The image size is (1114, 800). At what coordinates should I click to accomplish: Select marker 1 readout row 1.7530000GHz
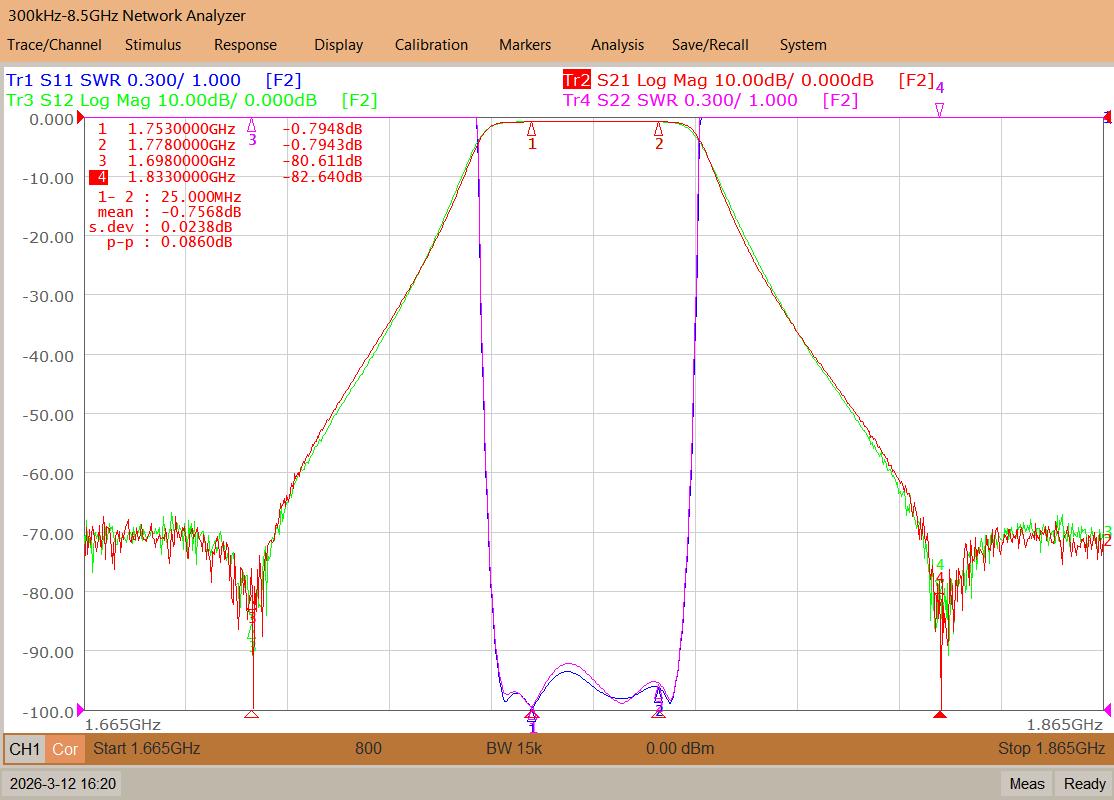point(230,129)
